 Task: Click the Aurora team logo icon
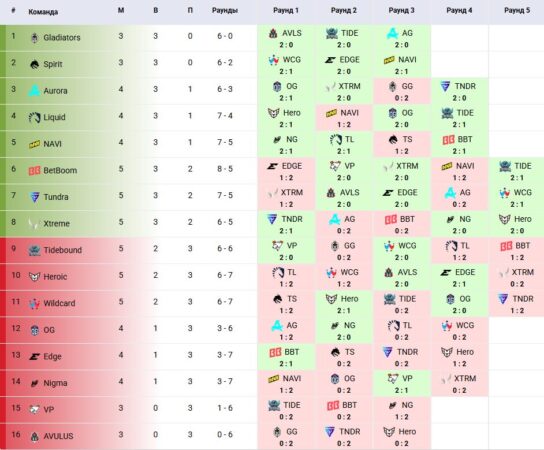point(34,91)
